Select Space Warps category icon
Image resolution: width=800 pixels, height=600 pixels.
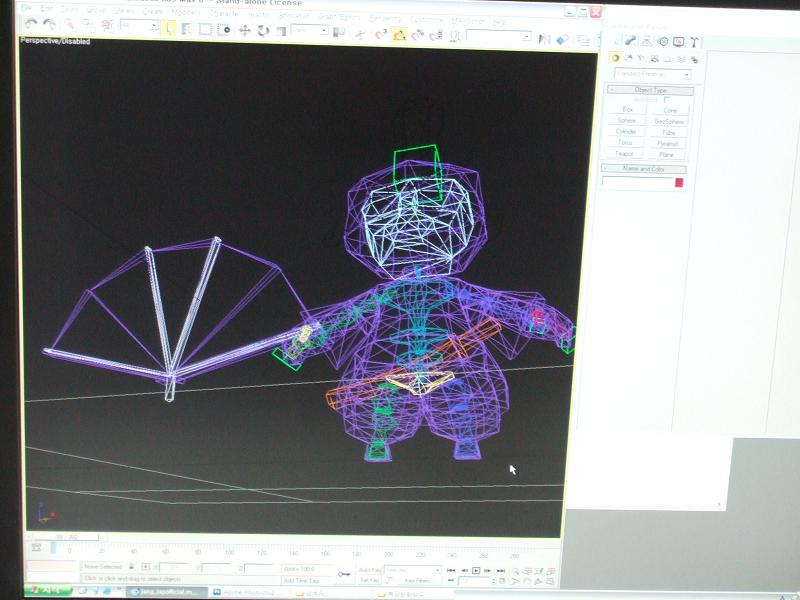pos(681,59)
